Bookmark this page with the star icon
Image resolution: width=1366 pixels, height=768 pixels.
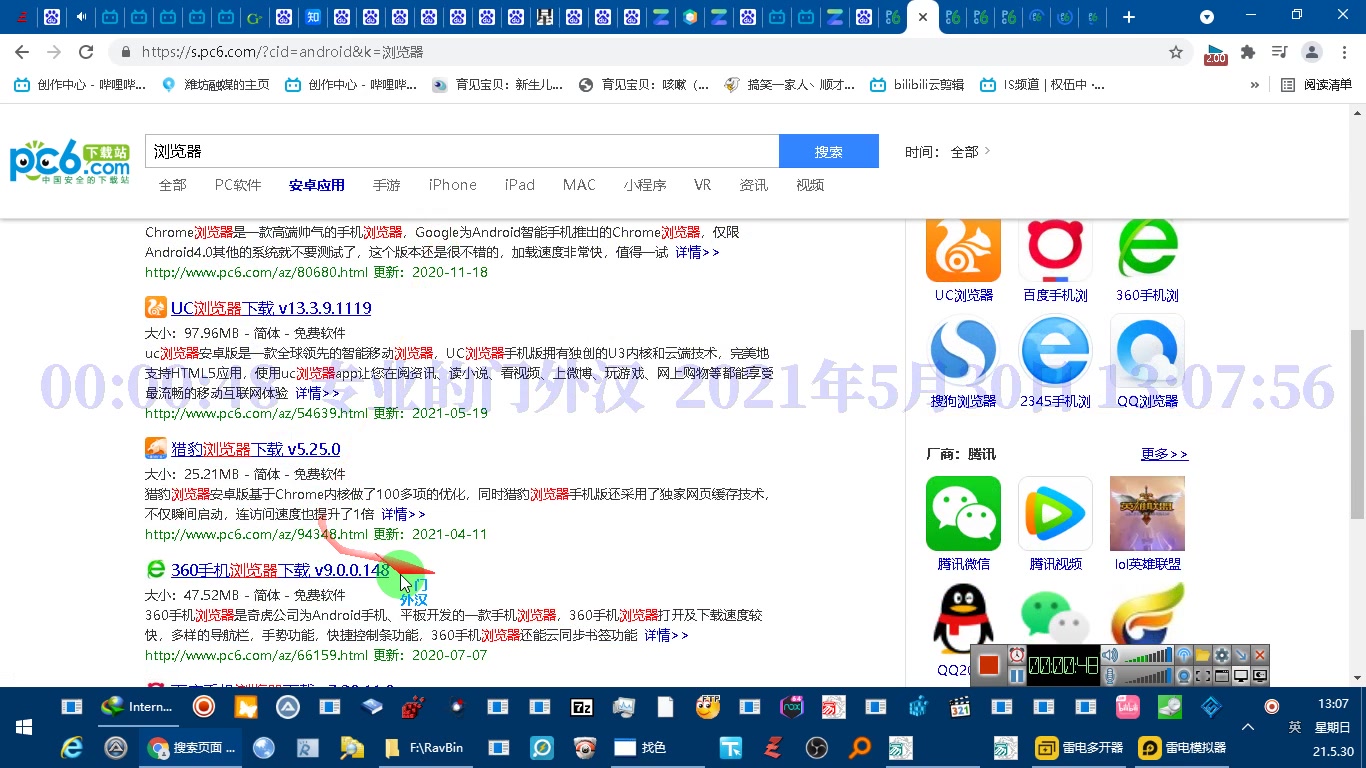coord(1176,52)
